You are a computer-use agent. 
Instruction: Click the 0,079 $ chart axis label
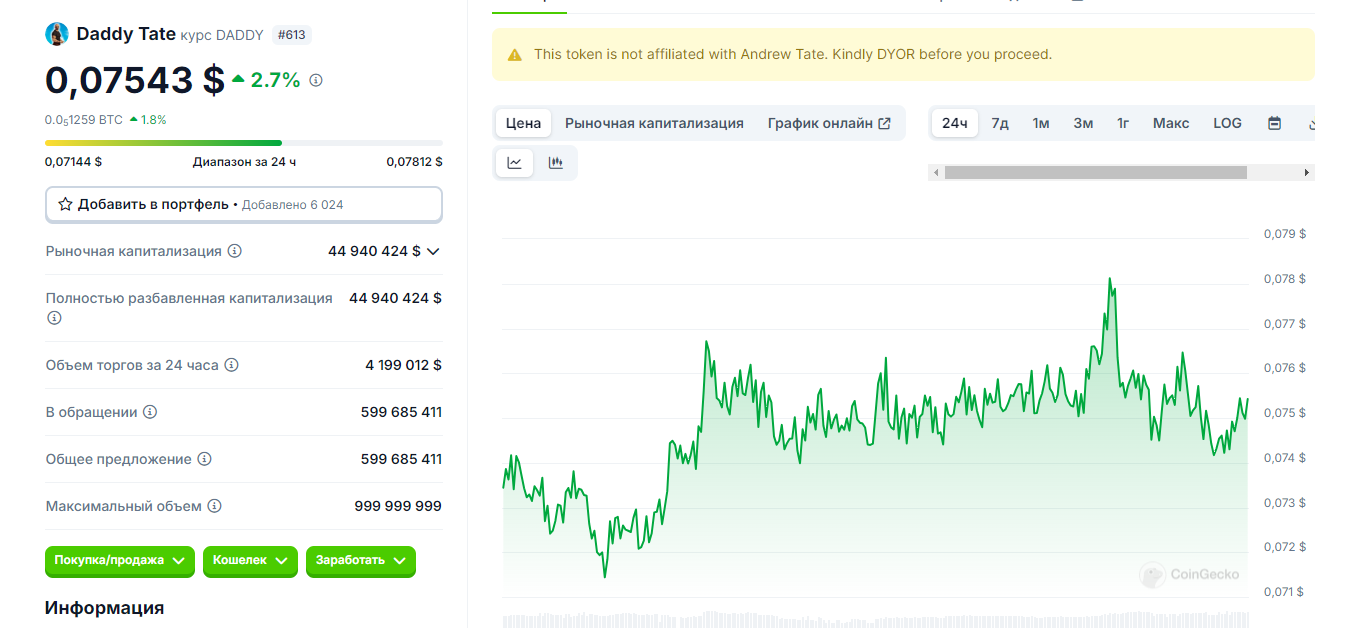point(1285,234)
